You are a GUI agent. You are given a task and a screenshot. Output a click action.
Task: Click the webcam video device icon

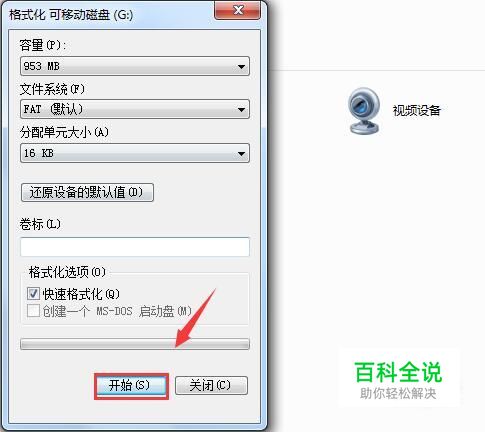coord(363,111)
